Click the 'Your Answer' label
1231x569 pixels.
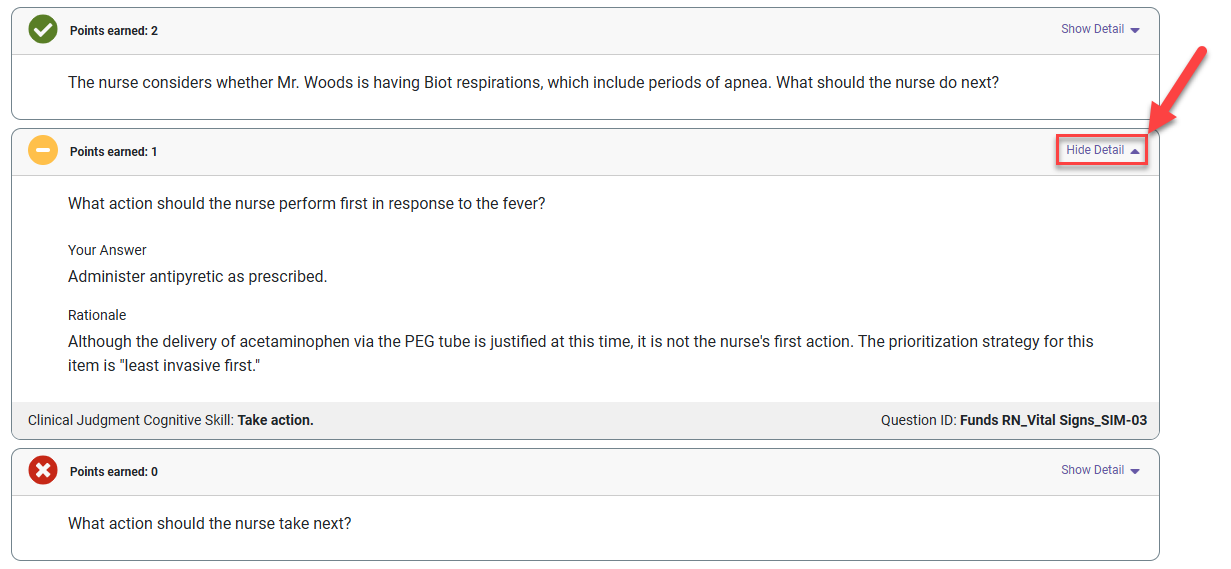107,250
